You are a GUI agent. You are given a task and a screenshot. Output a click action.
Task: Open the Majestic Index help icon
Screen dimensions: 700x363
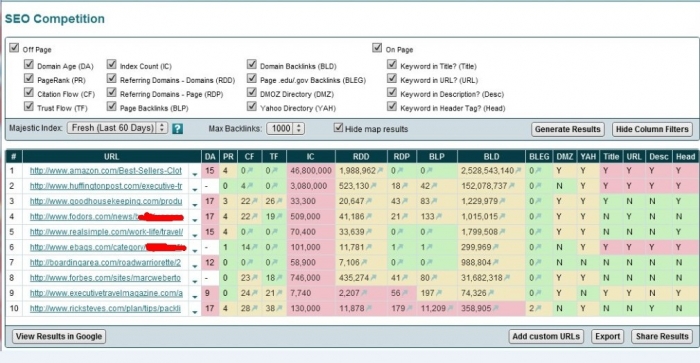point(177,129)
